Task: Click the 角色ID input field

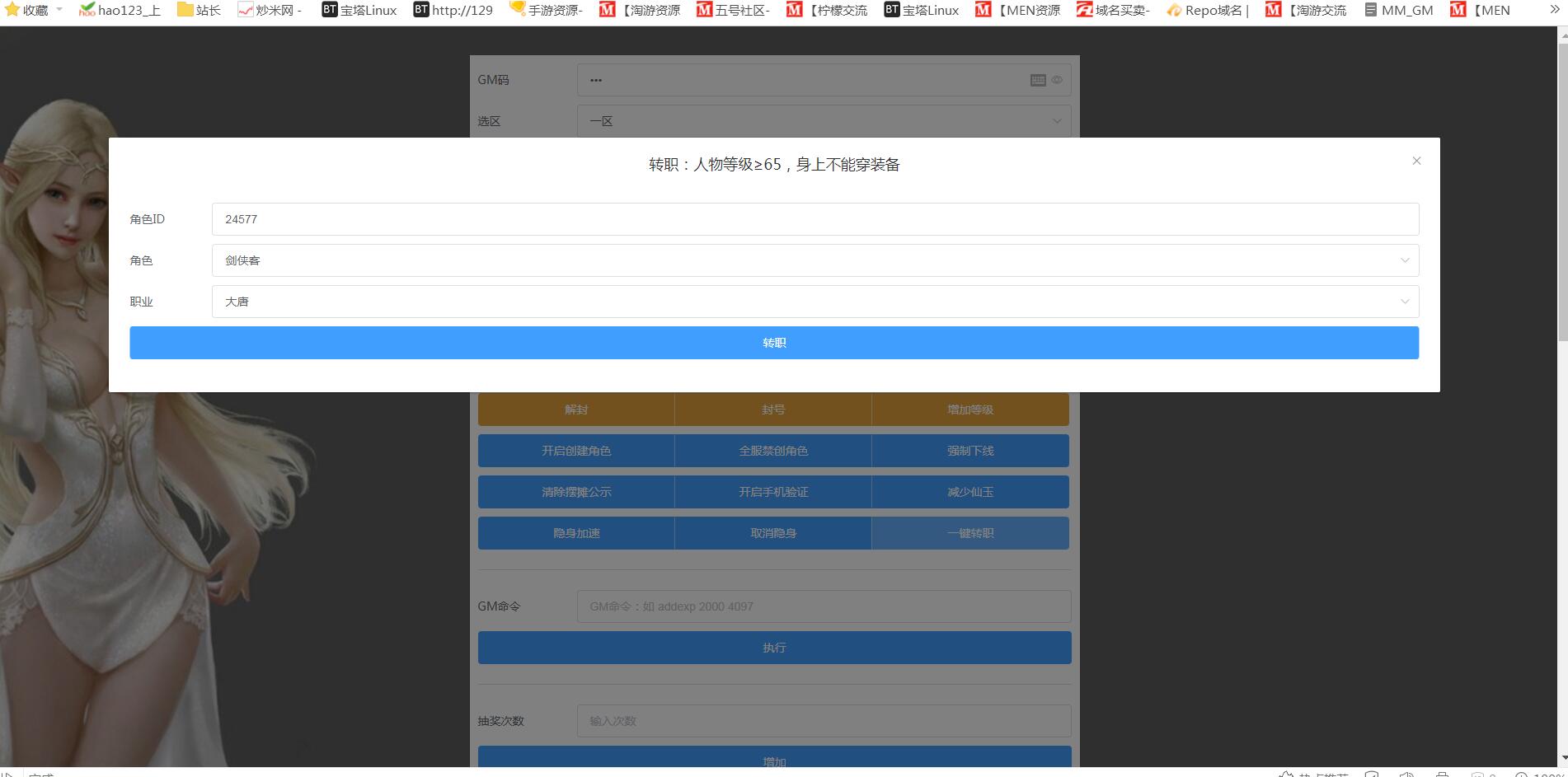Action: pyautogui.click(x=815, y=219)
